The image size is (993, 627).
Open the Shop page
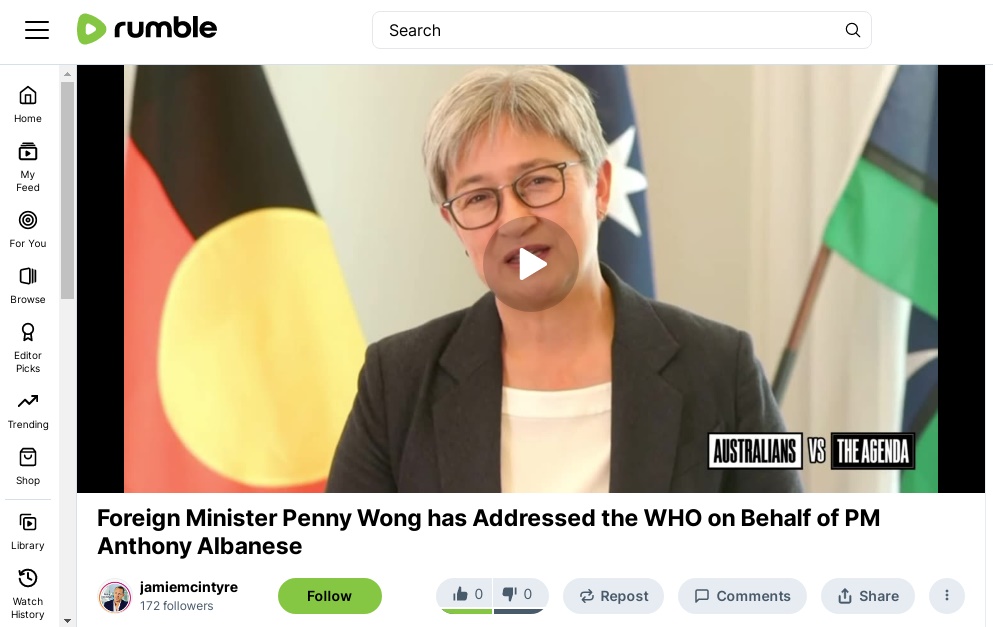pyautogui.click(x=28, y=467)
